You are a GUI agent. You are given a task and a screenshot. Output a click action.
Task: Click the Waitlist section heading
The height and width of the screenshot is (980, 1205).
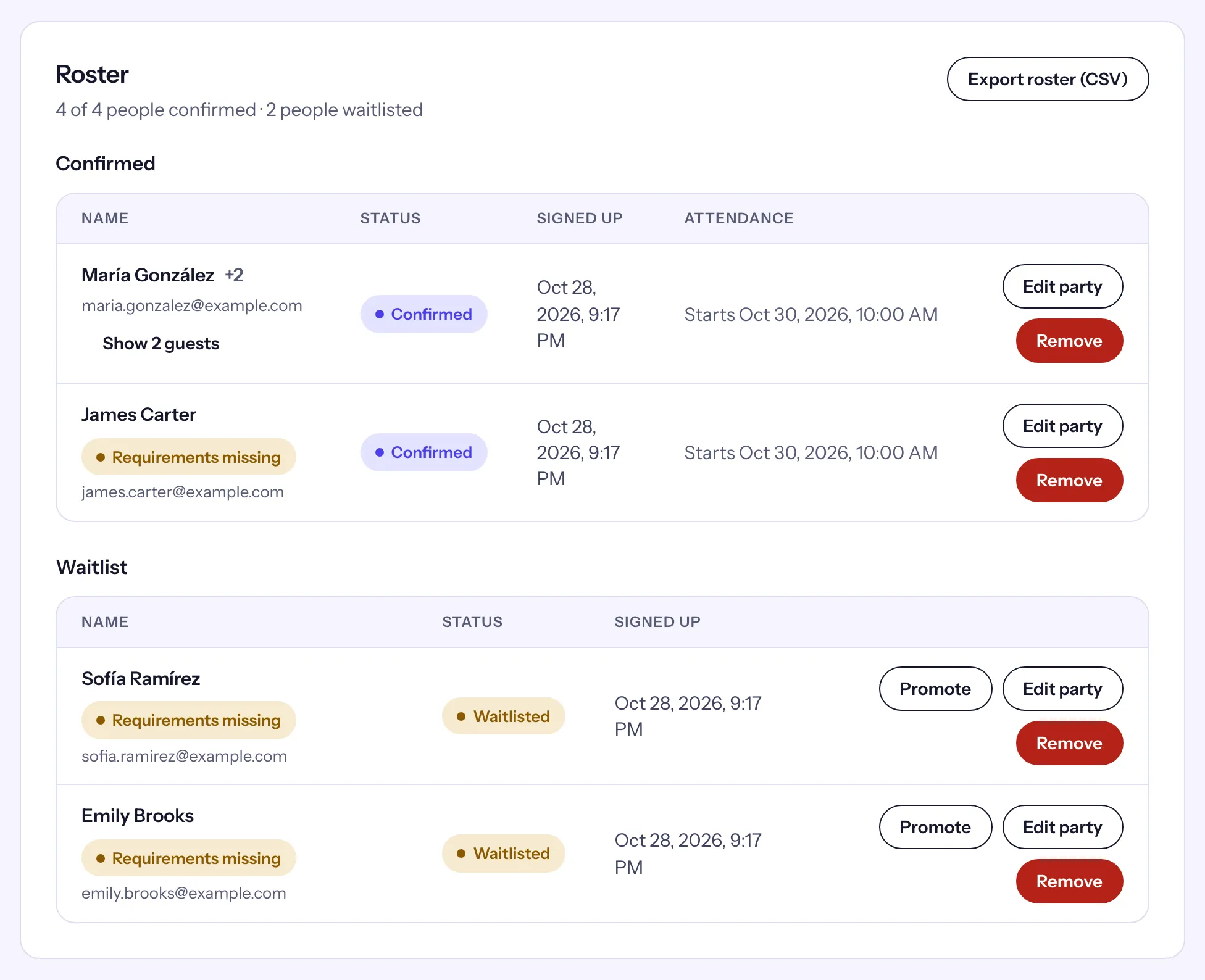[x=91, y=567]
